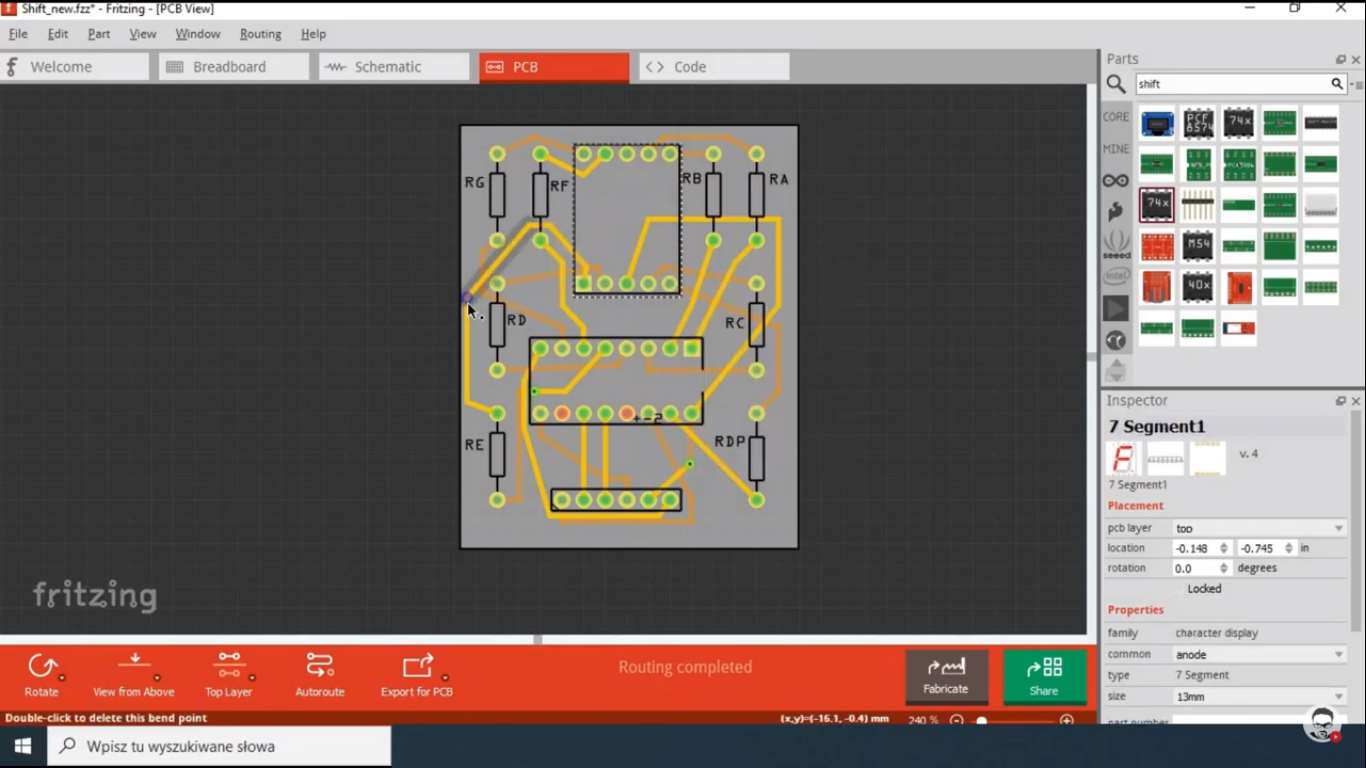Click resistor RA on the PCB
This screenshot has width=1366, height=768.
point(757,196)
